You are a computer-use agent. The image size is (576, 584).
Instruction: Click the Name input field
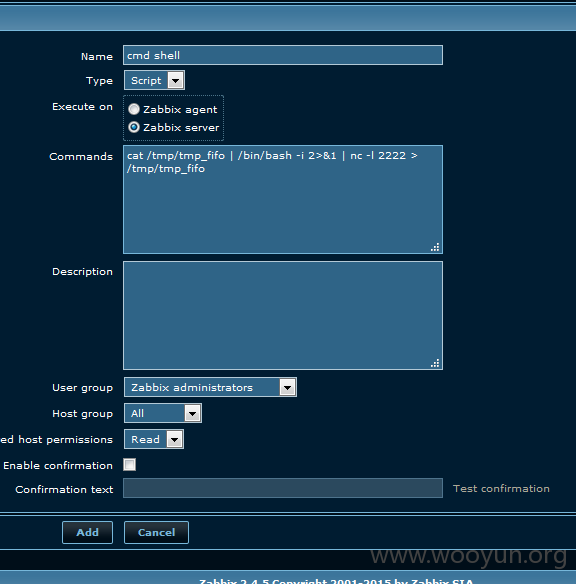[x=283, y=55]
